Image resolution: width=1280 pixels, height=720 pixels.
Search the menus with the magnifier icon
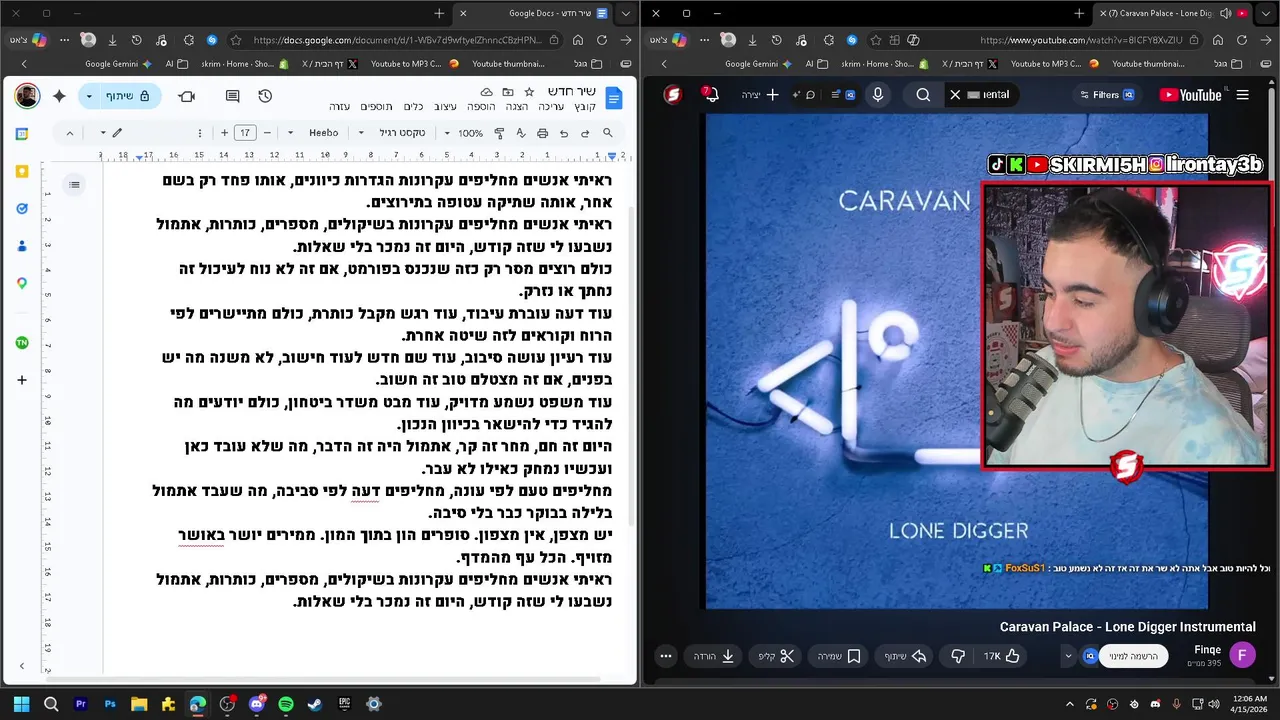[608, 133]
